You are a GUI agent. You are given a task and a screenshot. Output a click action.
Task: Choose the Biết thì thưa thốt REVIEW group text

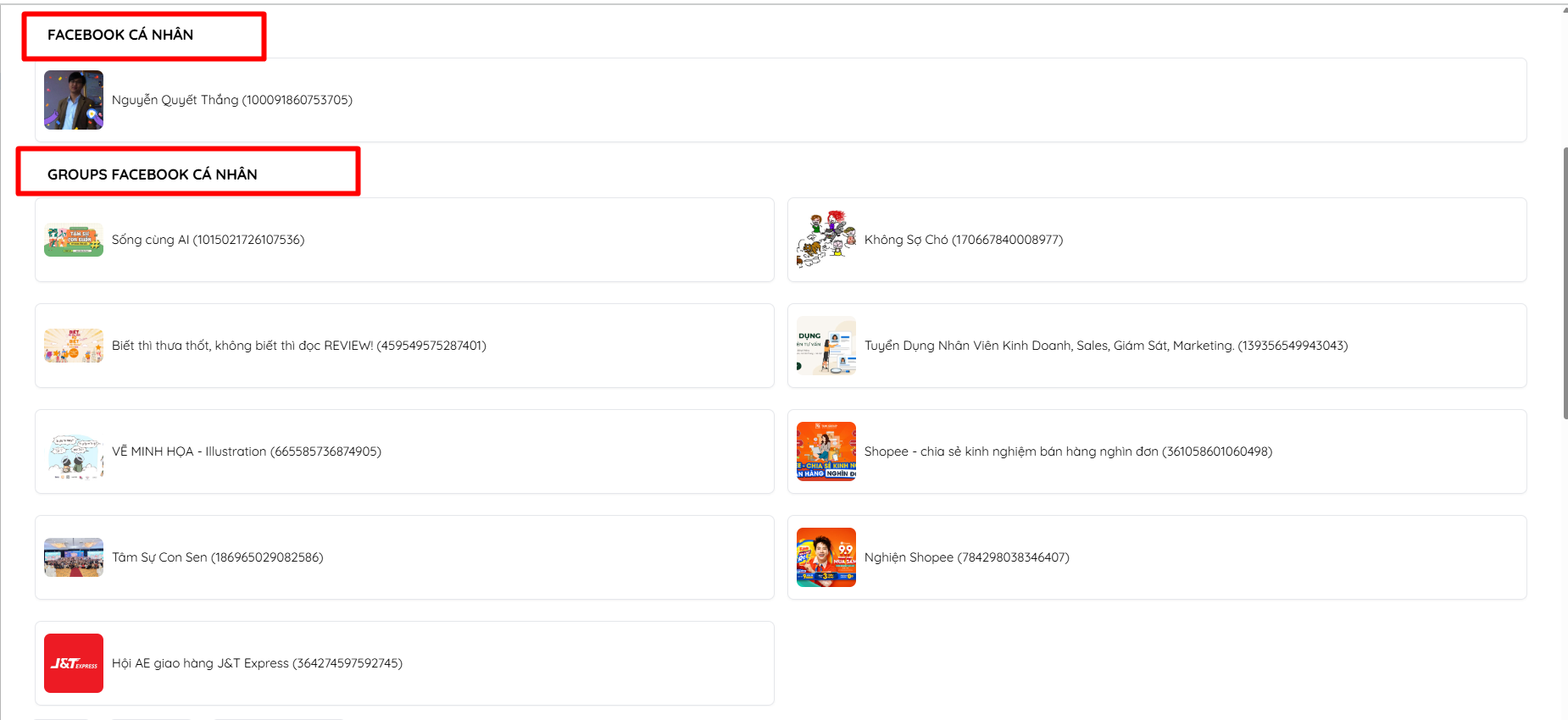pos(298,346)
